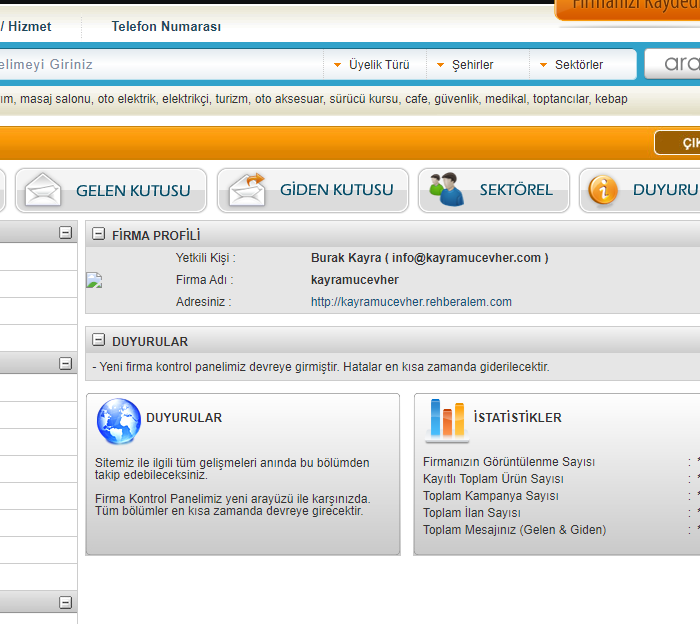Collapse the second left sidebar panel
This screenshot has width=700, height=624.
click(66, 363)
